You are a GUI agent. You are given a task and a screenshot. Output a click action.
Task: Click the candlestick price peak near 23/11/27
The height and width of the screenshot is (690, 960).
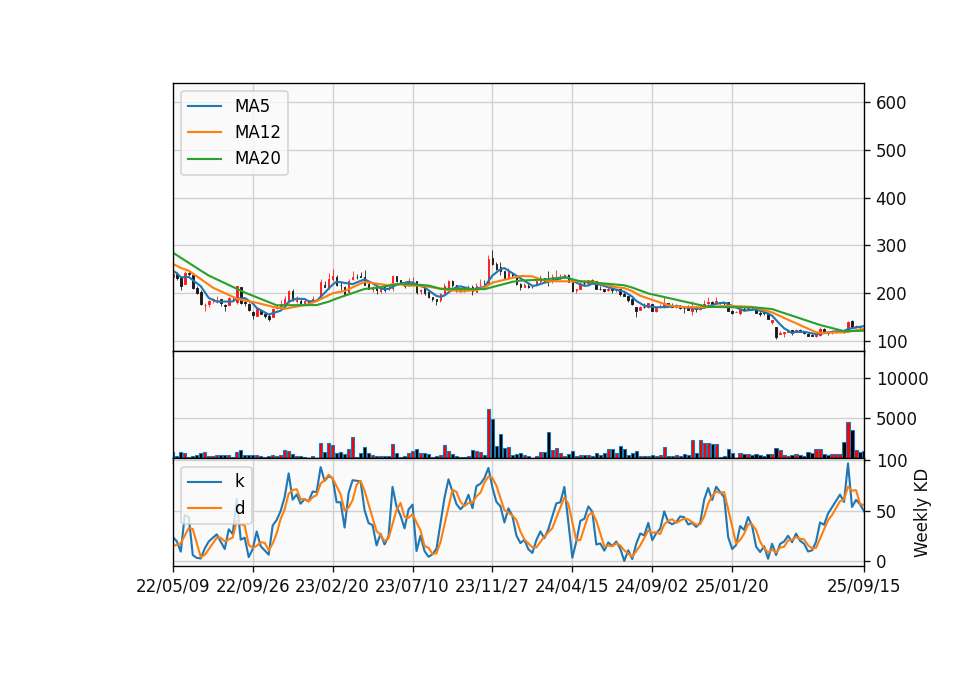click(x=492, y=257)
